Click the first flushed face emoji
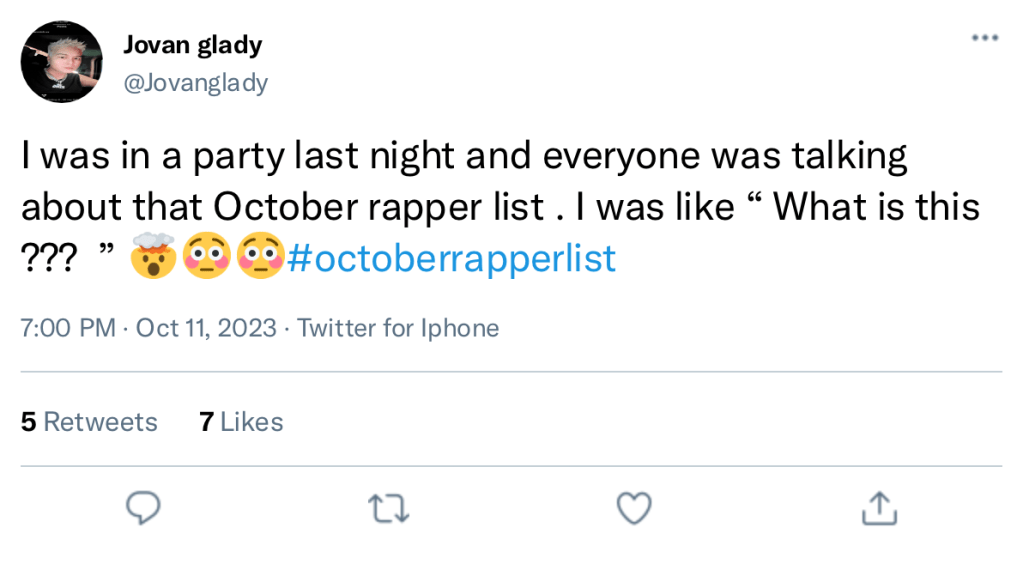The image size is (1023, 570). (207, 258)
